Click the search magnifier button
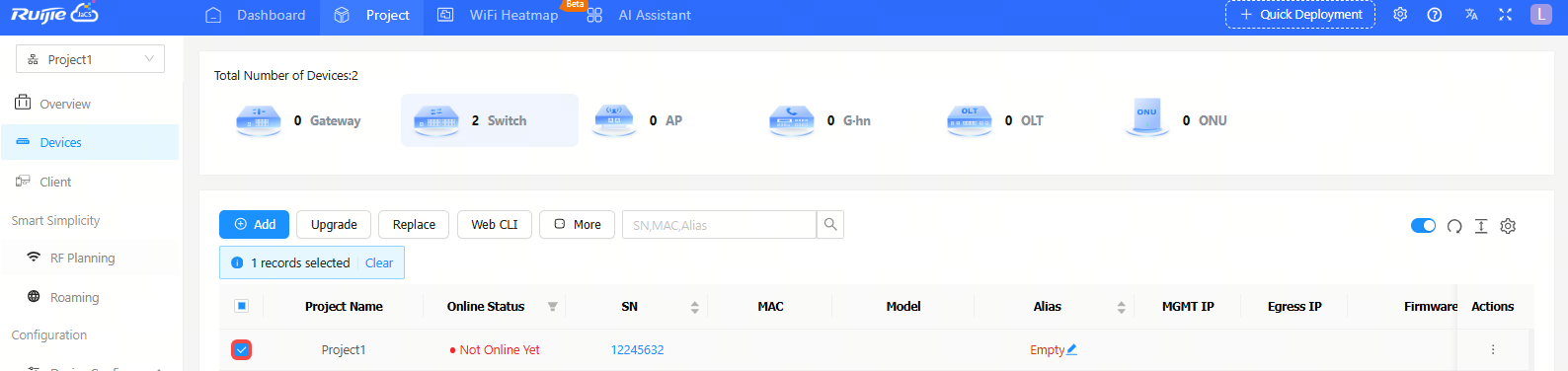This screenshot has width=1568, height=371. [x=830, y=225]
